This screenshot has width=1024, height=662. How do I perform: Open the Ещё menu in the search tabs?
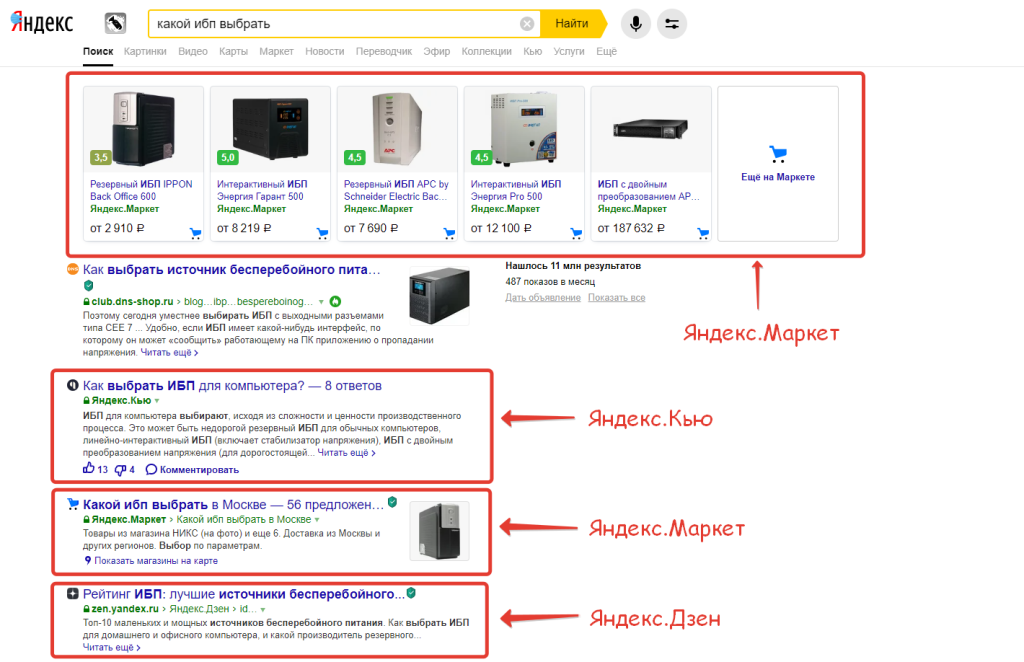click(606, 51)
